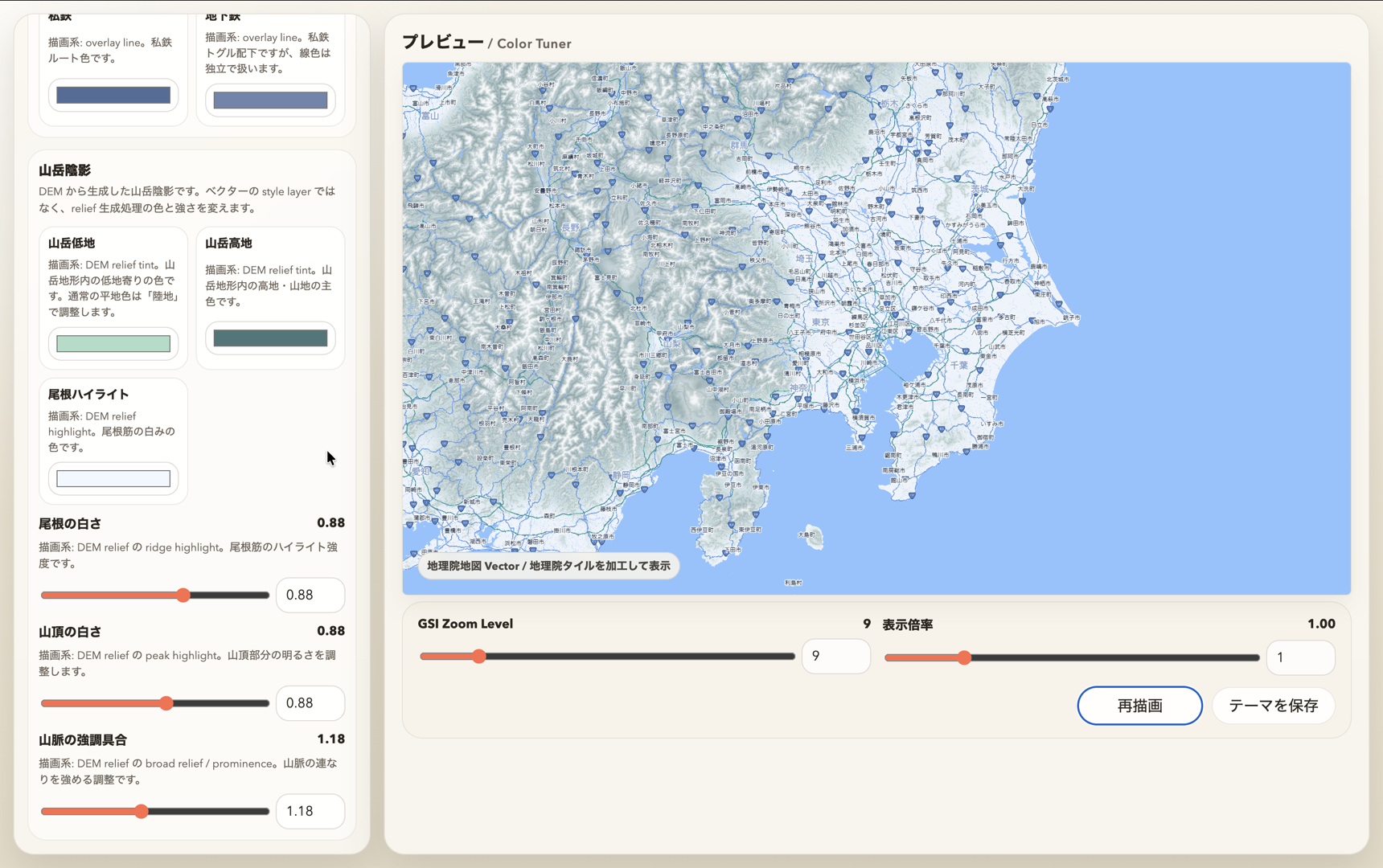Select the 山脈の強調具合 1.18 input box
Viewport: 1383px width, 868px height.
310,812
